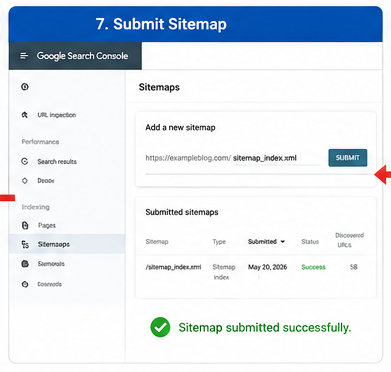391x372 pixels.
Task: Click the SUBMIT button
Action: tap(348, 158)
